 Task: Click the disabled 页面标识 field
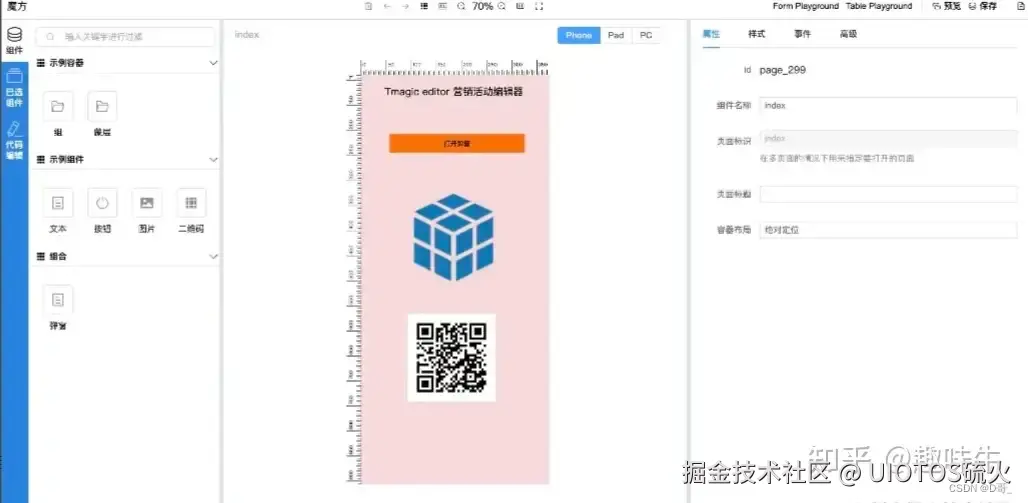[x=888, y=138]
